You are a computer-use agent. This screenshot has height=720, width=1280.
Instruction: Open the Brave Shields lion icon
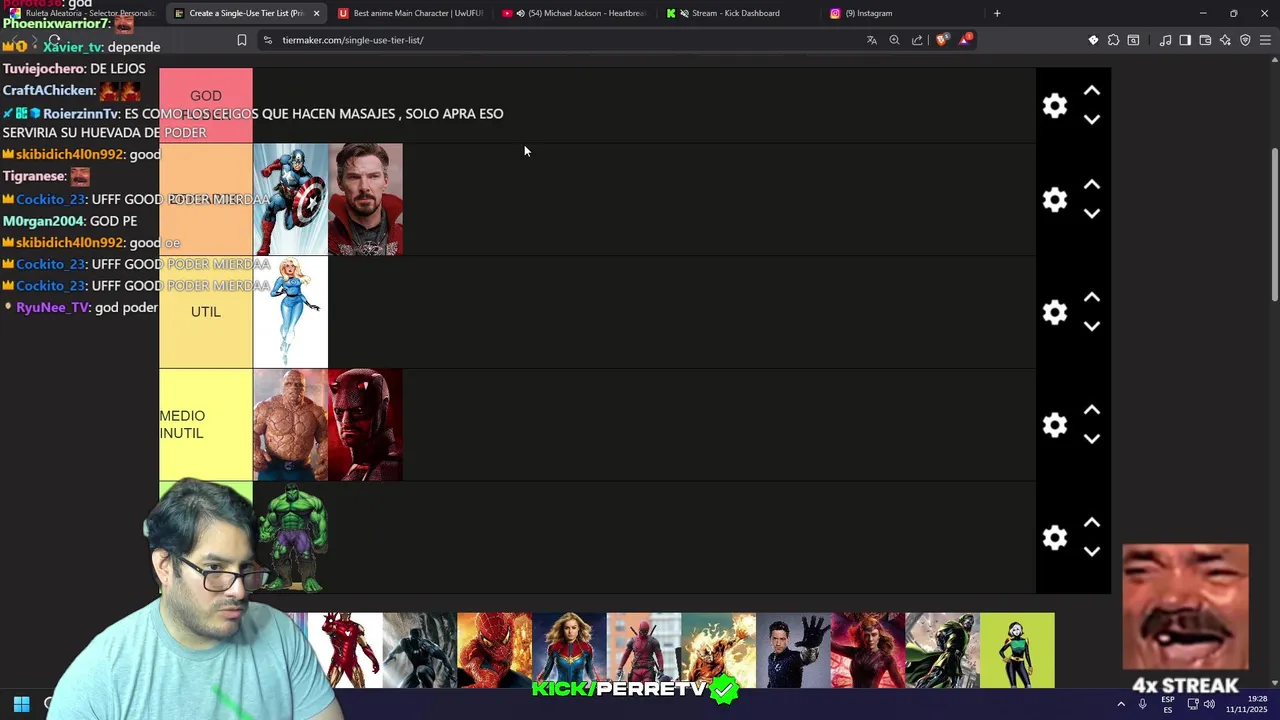point(941,40)
